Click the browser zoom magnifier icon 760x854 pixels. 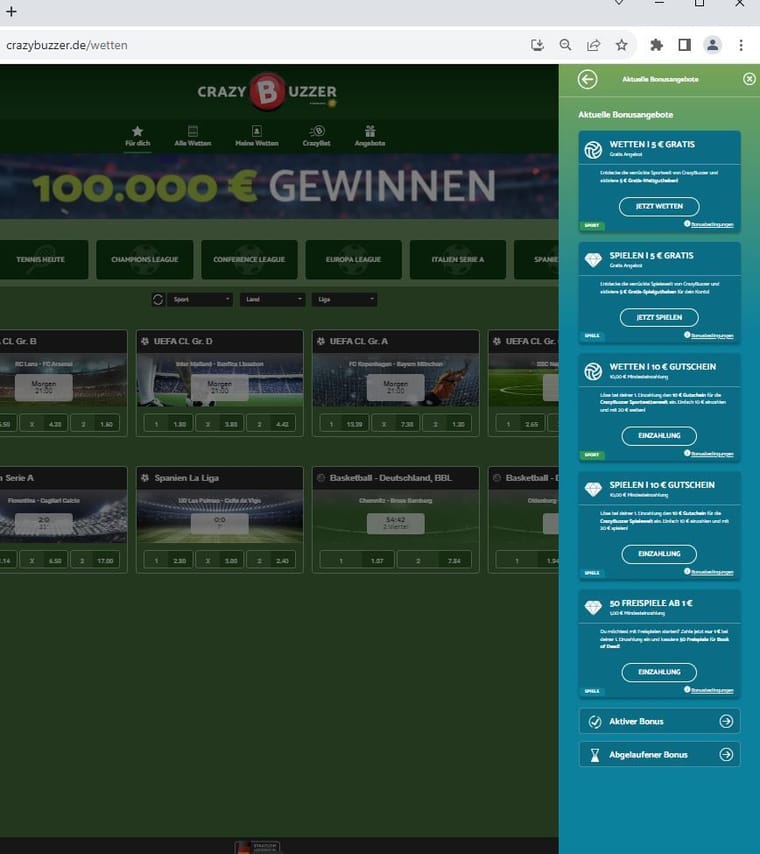point(566,45)
